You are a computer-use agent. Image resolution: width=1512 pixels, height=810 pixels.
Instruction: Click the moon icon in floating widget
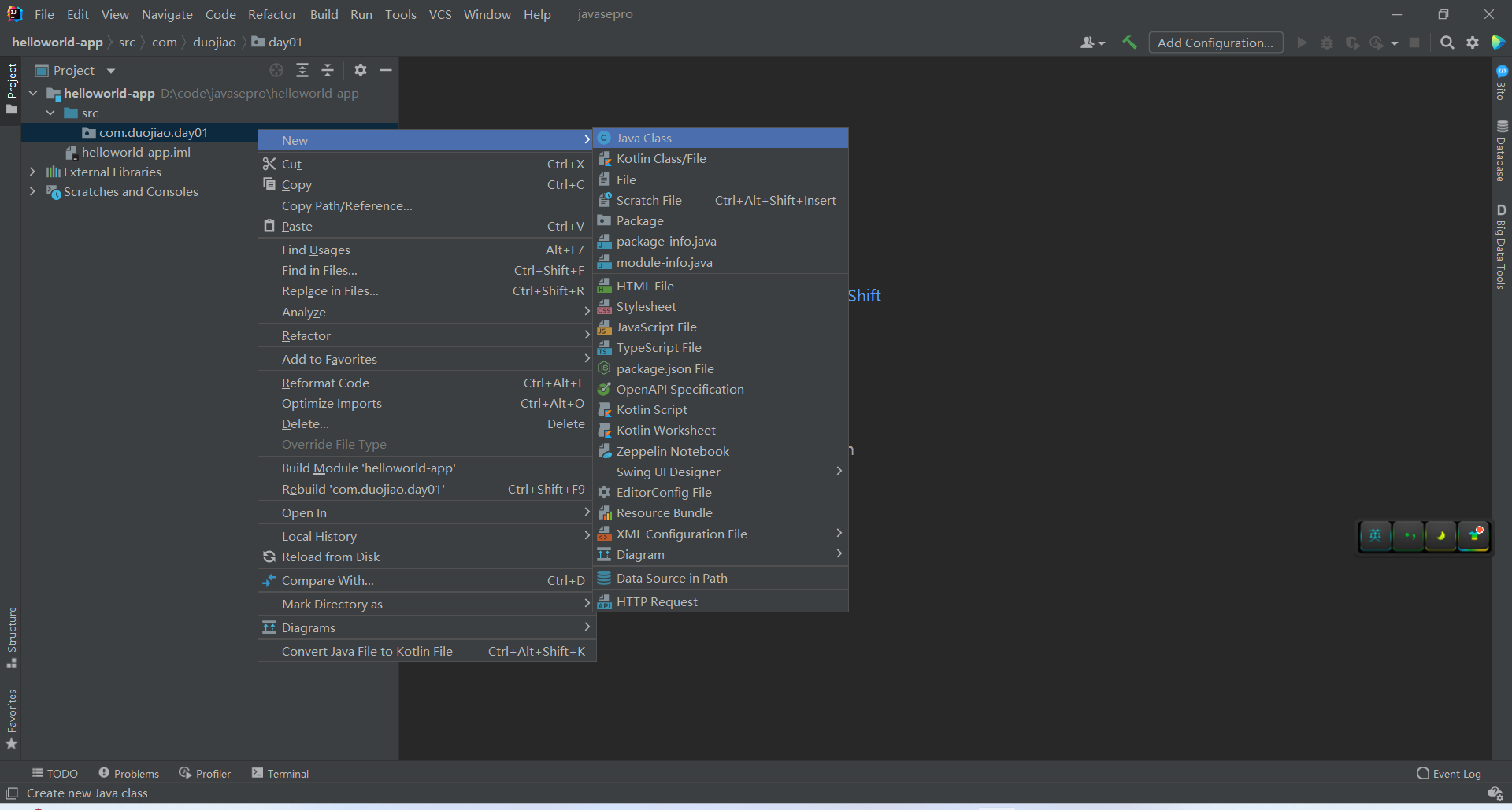pyautogui.click(x=1441, y=536)
